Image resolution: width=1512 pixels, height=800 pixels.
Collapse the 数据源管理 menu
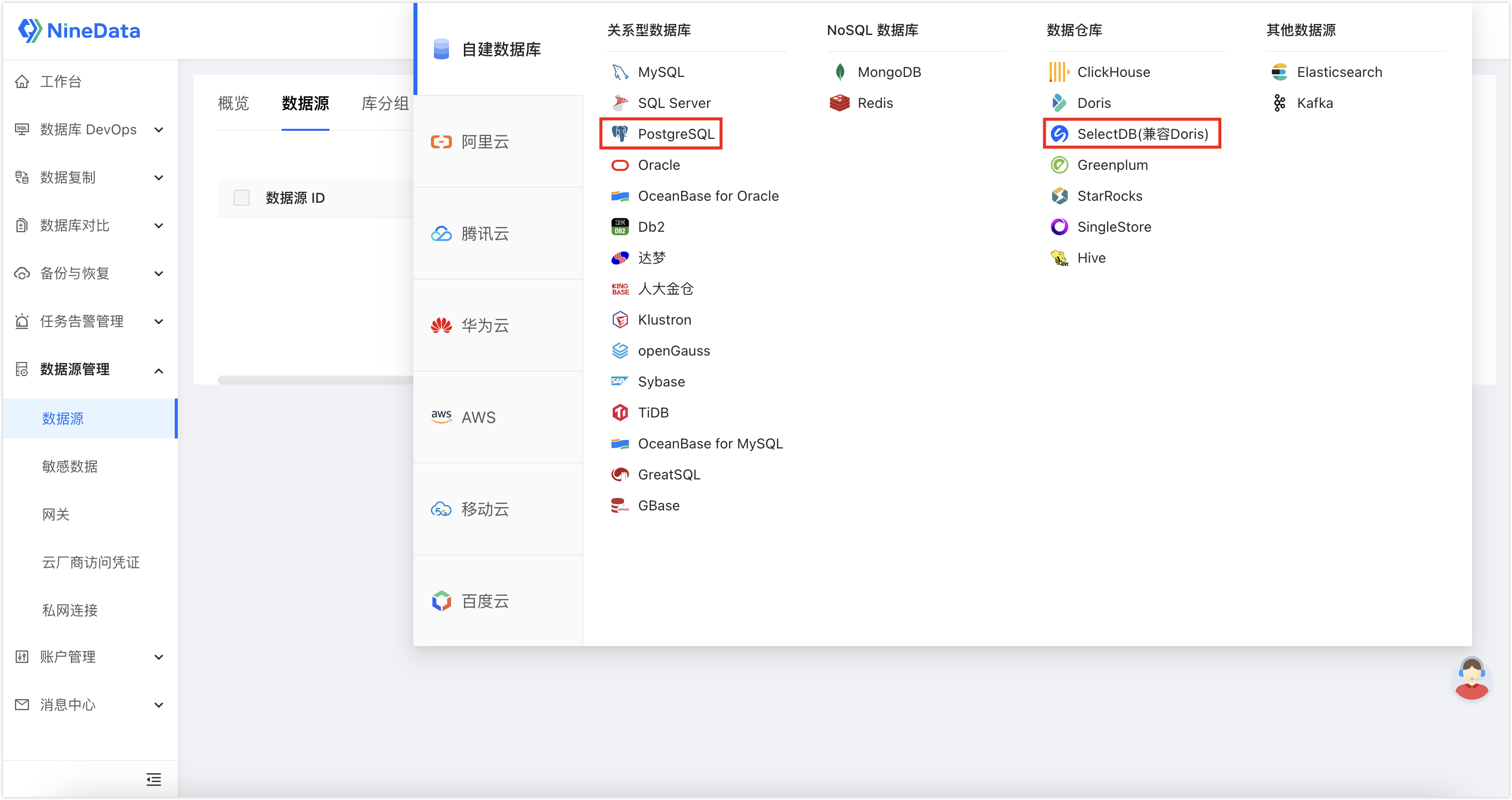point(89,370)
